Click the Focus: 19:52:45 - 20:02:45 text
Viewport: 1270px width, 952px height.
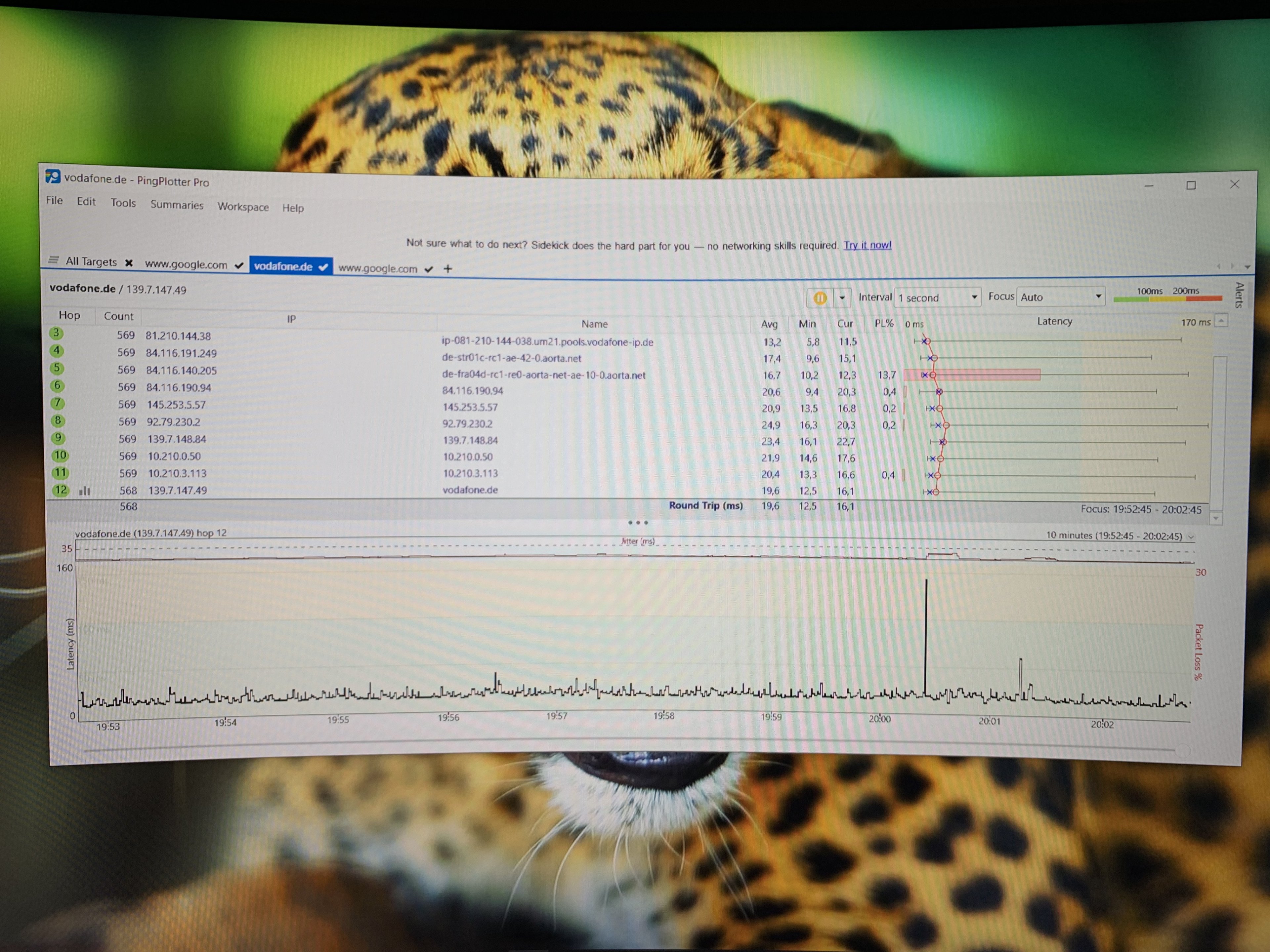(x=1141, y=509)
